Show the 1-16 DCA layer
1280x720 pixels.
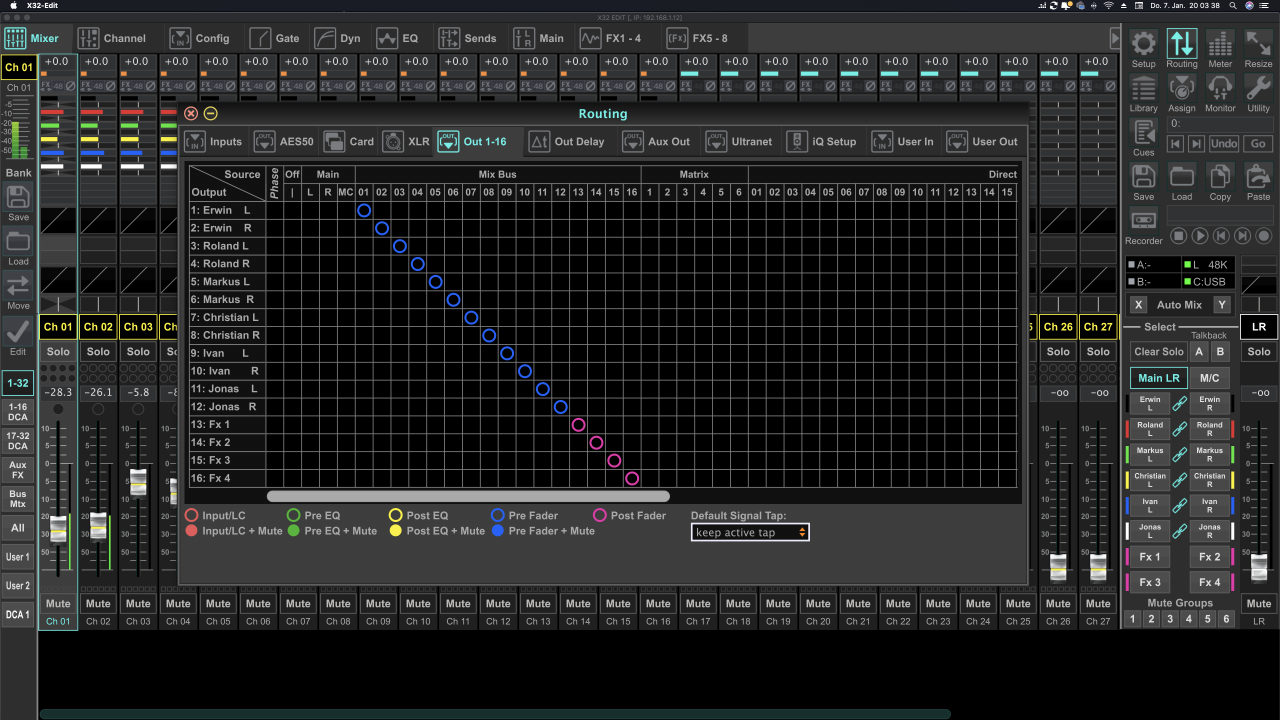click(18, 412)
